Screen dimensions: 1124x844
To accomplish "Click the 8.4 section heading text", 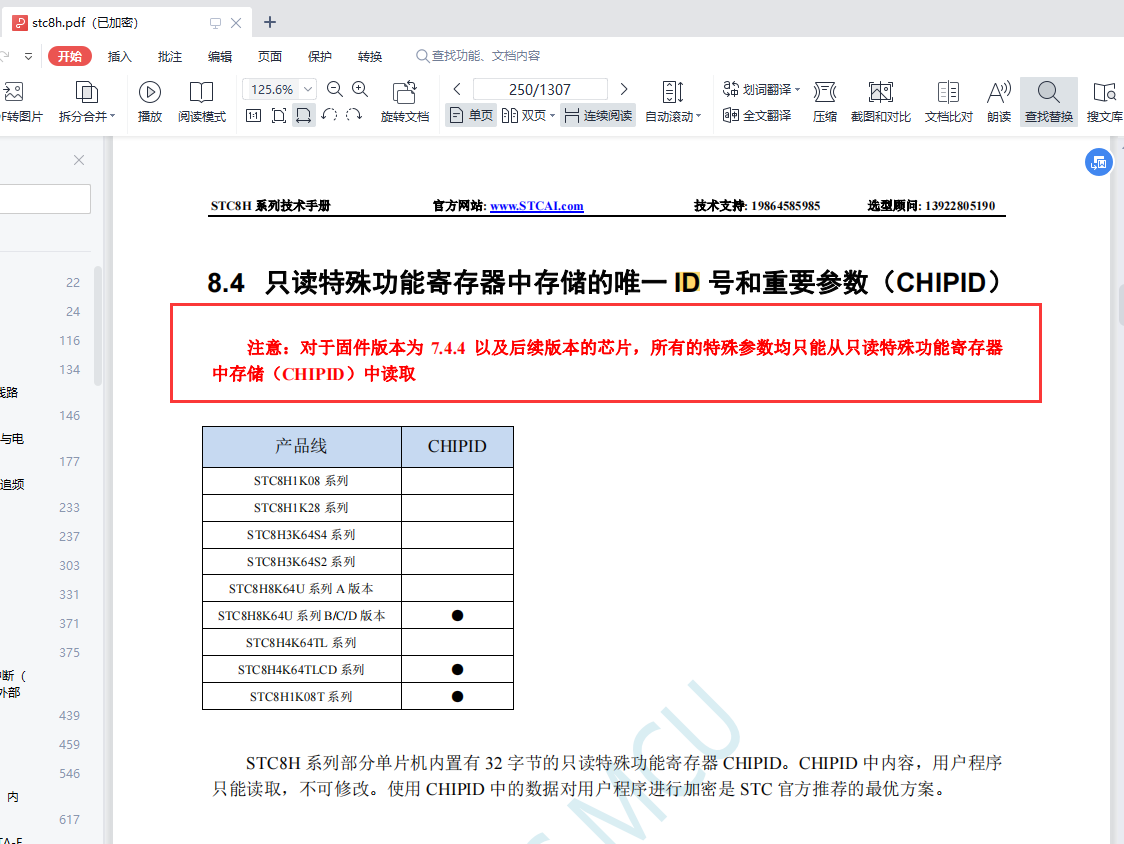I will (x=604, y=283).
